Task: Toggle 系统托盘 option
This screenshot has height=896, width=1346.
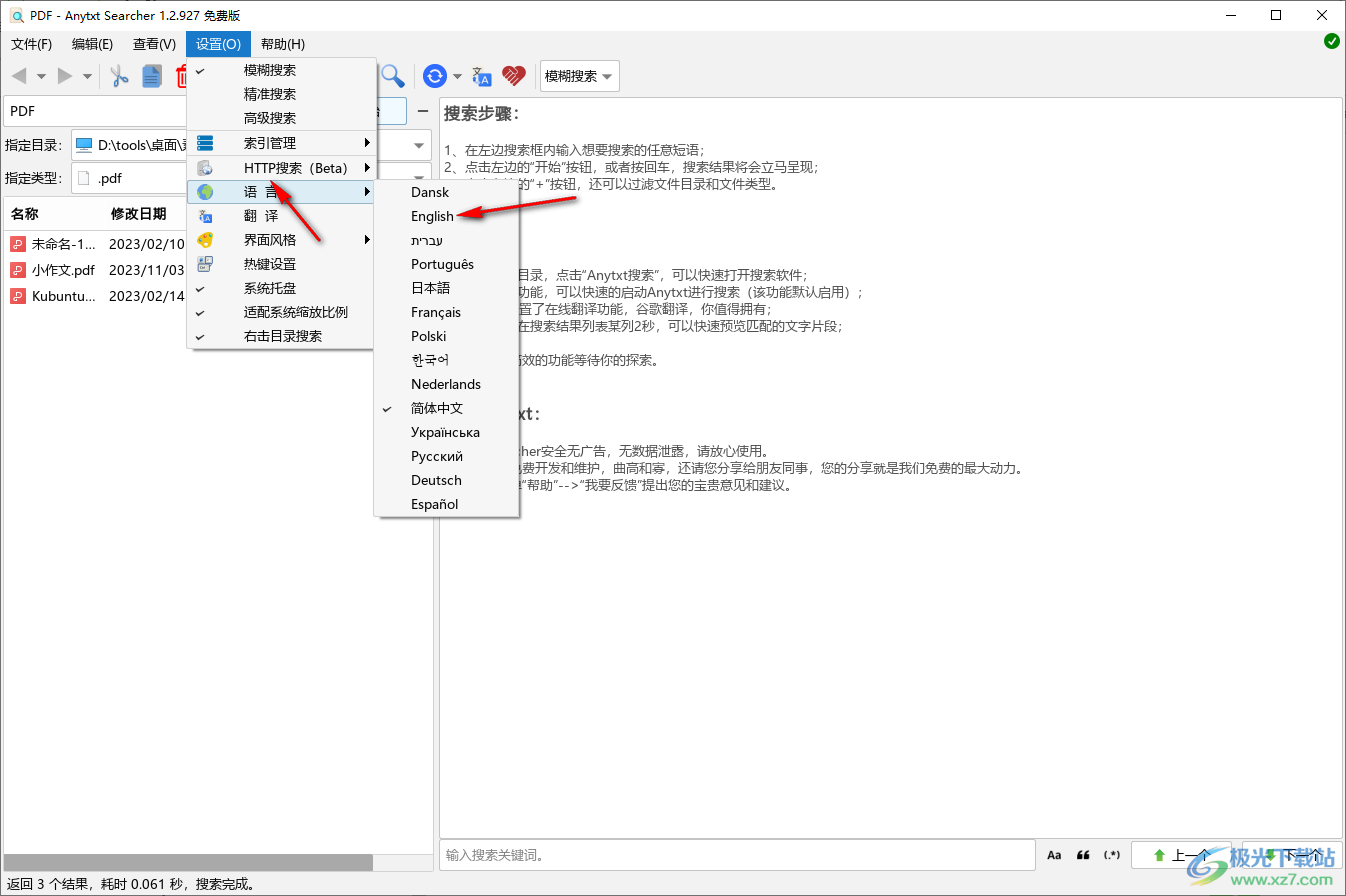Action: click(x=281, y=288)
